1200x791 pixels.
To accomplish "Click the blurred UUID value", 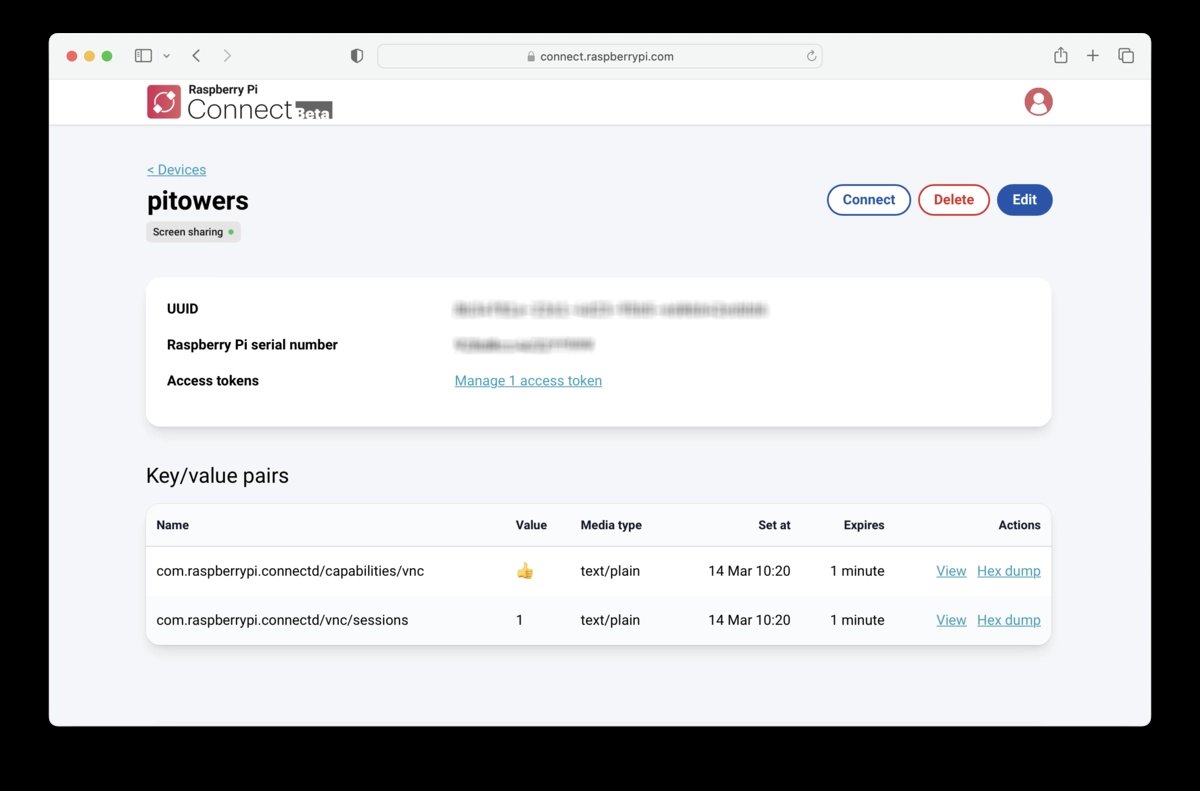I will pyautogui.click(x=610, y=309).
